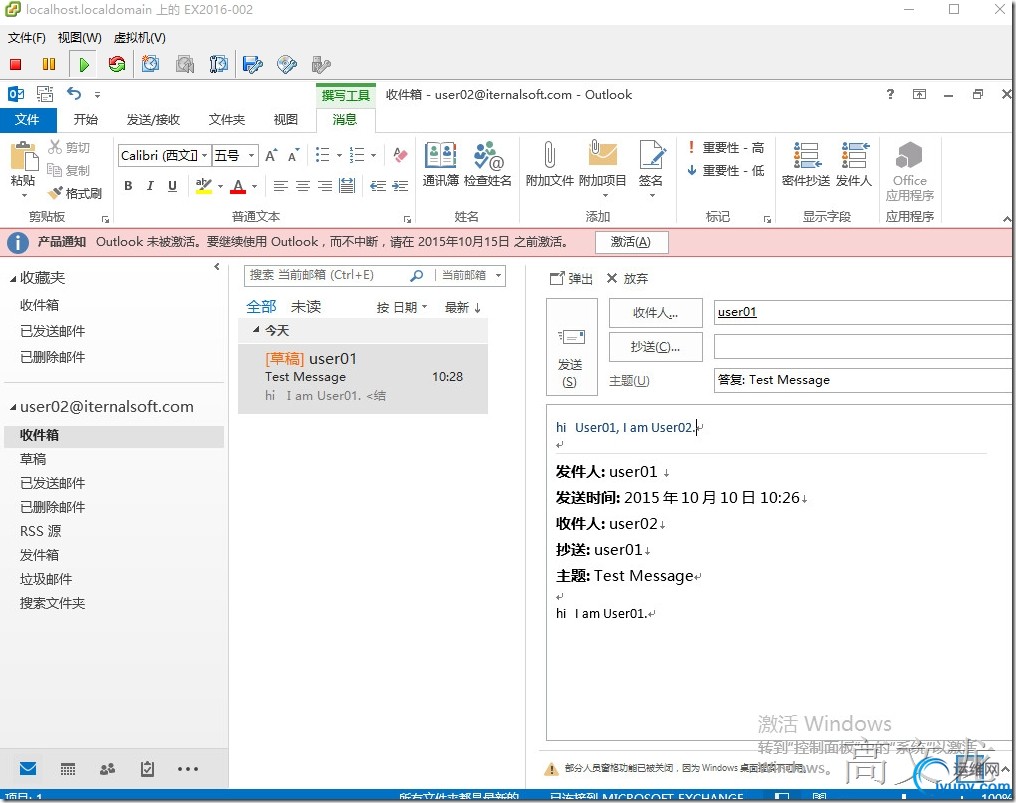Image resolution: width=1016 pixels, height=803 pixels.
Task: Click the Office apps (应用程序) icon
Action: (x=910, y=171)
